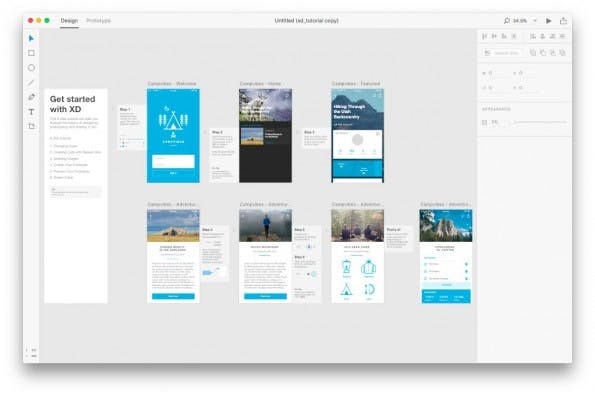Click the share icon in title bar
595x396 pixels.
(564, 20)
